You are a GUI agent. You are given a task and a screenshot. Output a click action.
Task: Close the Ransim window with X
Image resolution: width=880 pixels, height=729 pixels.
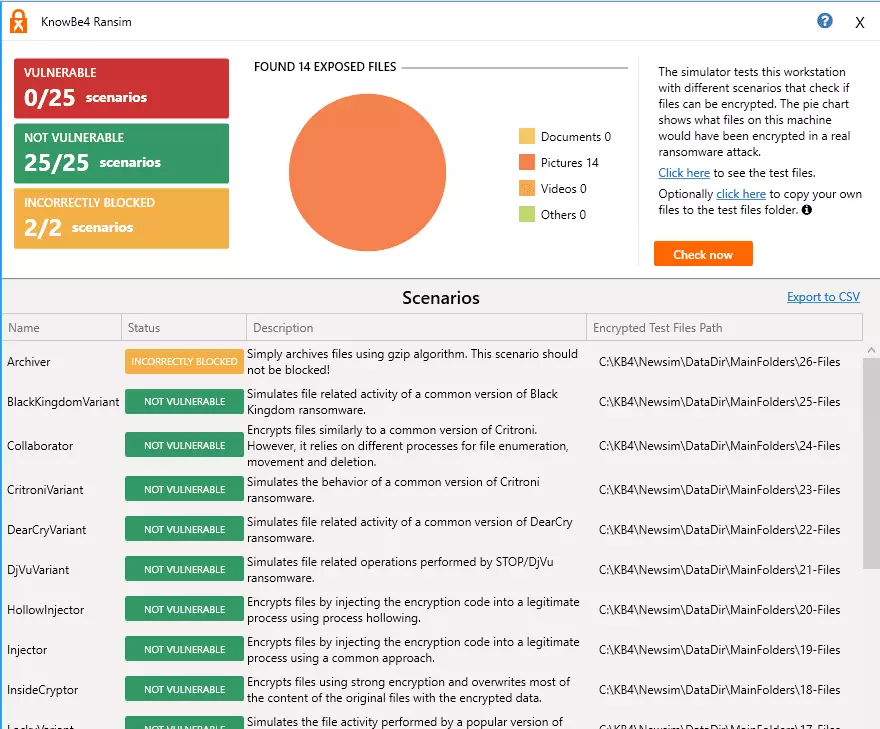[x=859, y=23]
